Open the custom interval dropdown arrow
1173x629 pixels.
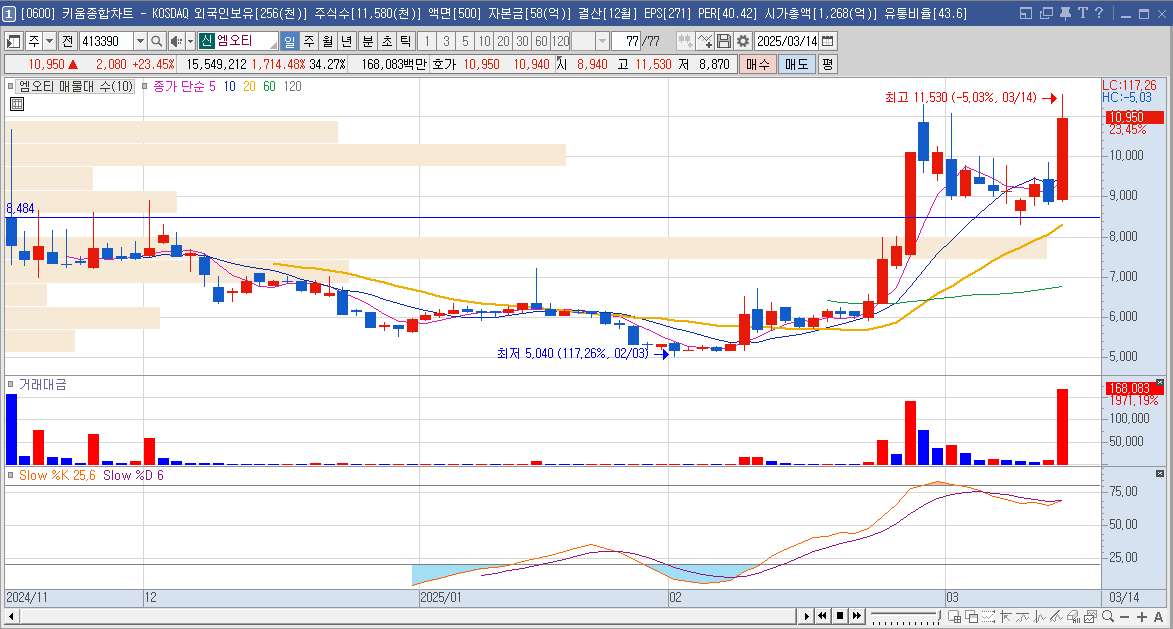pyautogui.click(x=602, y=41)
